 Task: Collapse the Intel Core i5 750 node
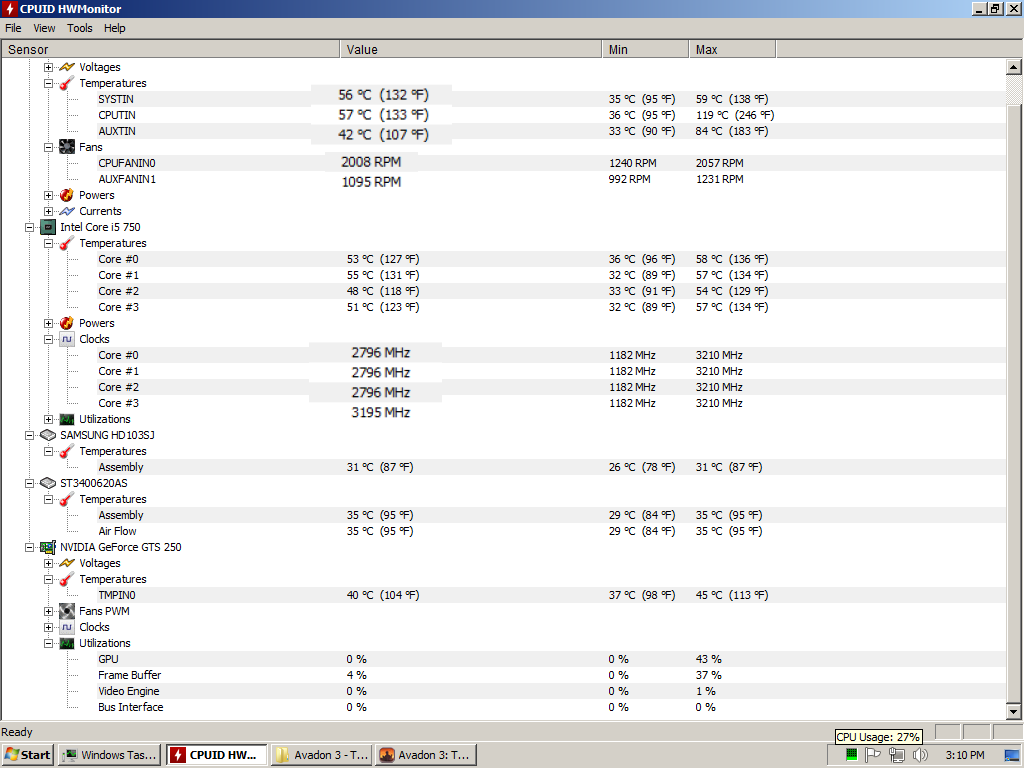pyautogui.click(x=29, y=227)
